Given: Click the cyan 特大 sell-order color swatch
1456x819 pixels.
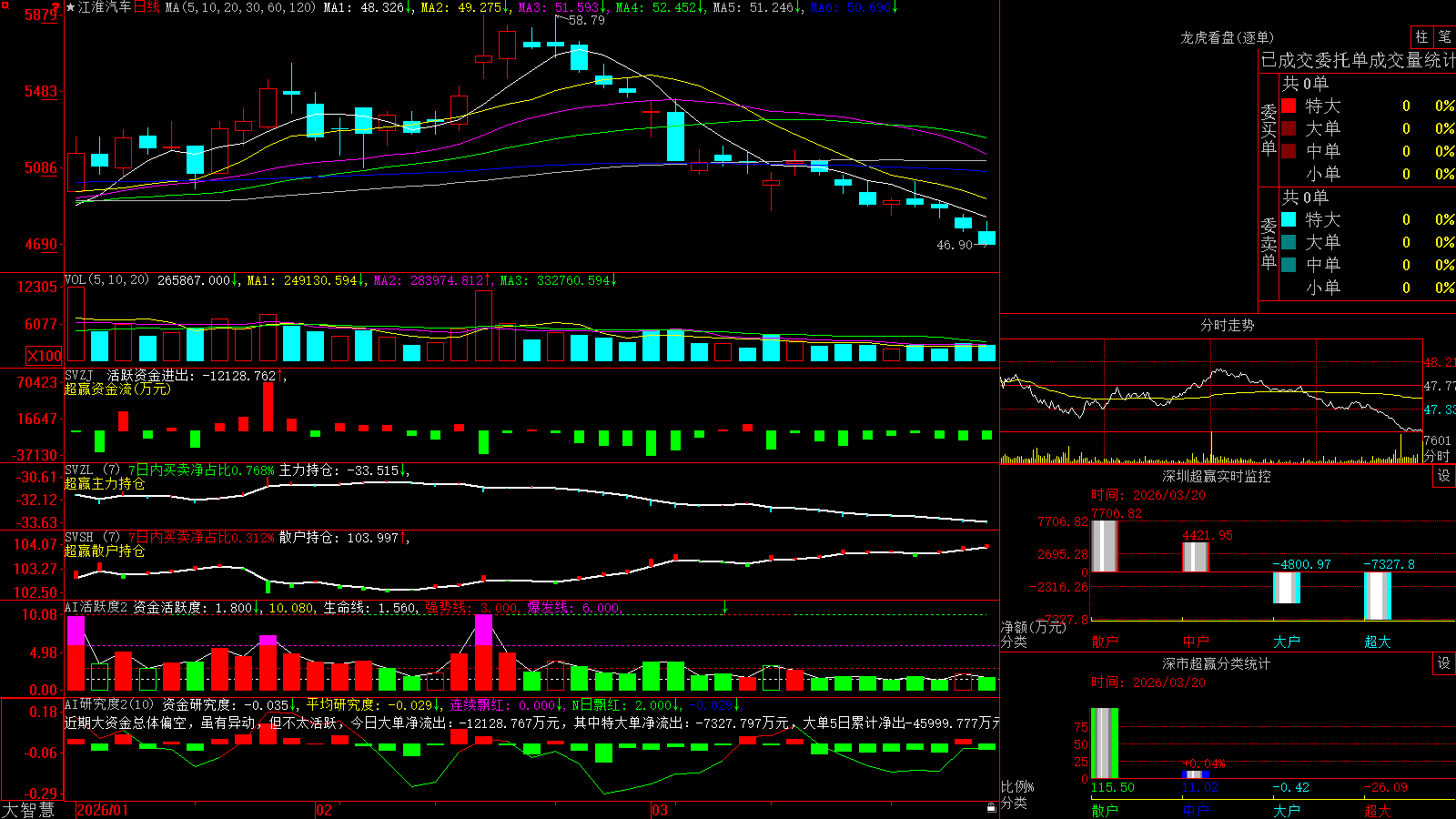Looking at the screenshot, I should point(1289,219).
